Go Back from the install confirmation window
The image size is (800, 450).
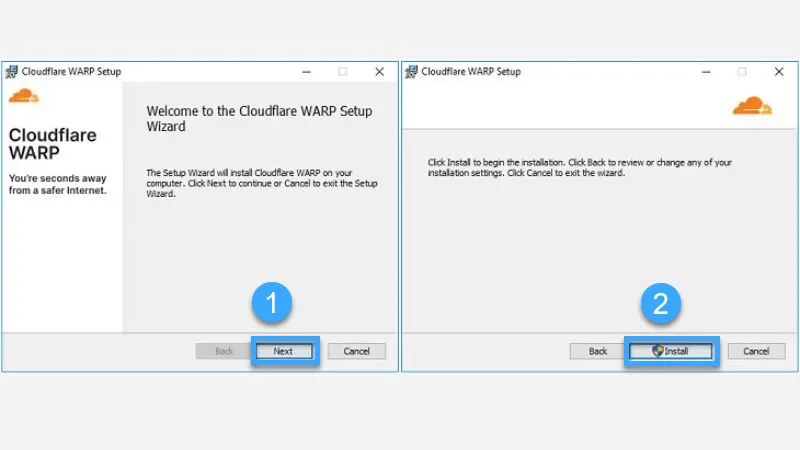pos(598,351)
